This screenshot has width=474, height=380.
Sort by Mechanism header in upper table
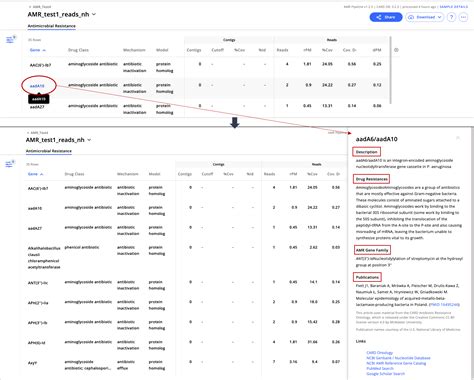tap(134, 50)
